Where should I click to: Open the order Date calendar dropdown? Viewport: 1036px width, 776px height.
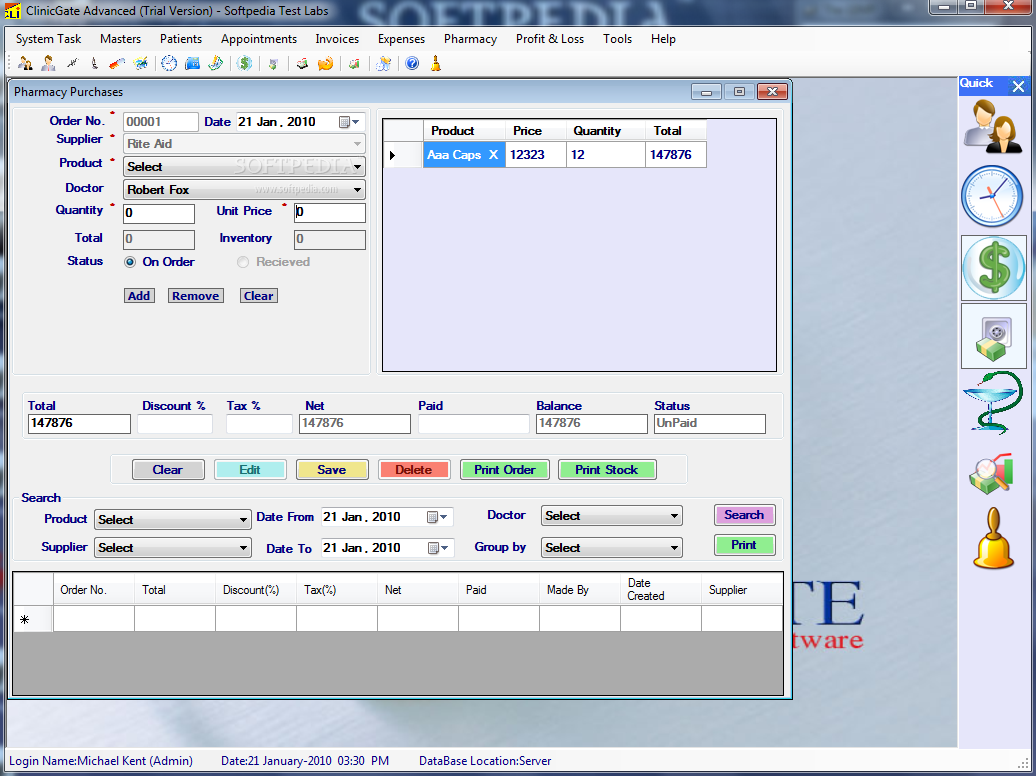coord(349,122)
